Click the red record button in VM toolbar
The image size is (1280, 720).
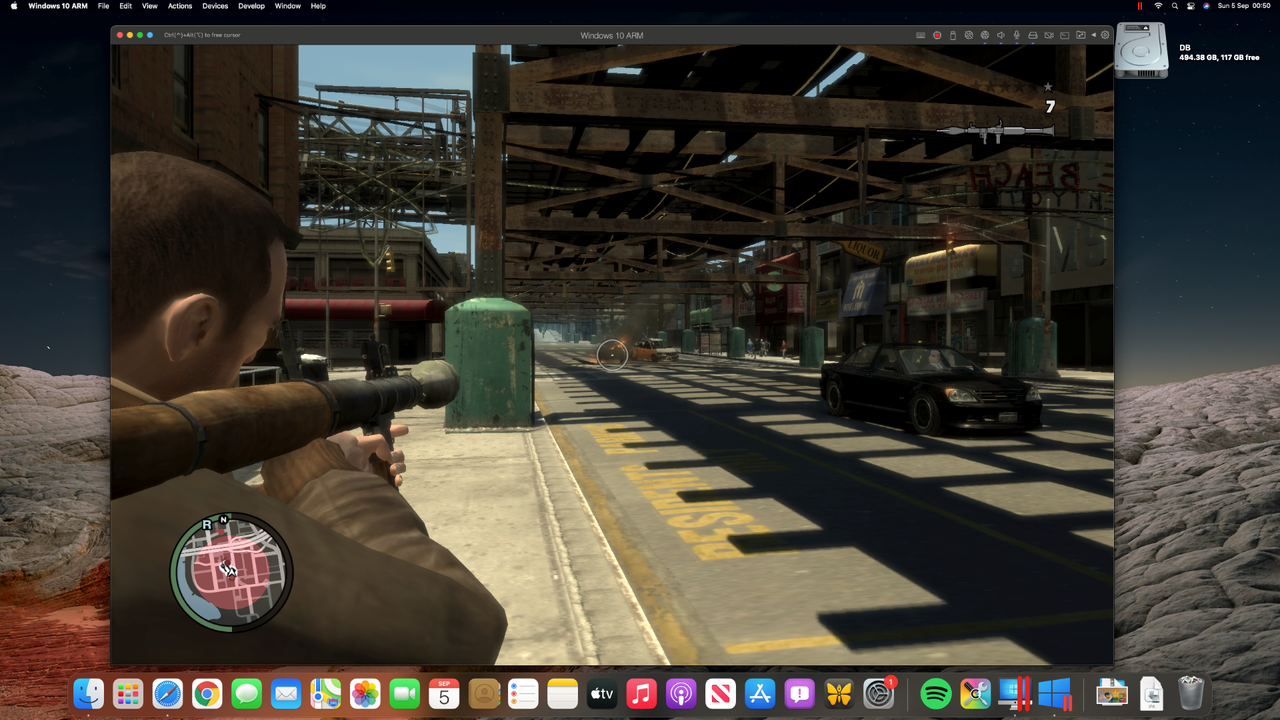pos(937,35)
